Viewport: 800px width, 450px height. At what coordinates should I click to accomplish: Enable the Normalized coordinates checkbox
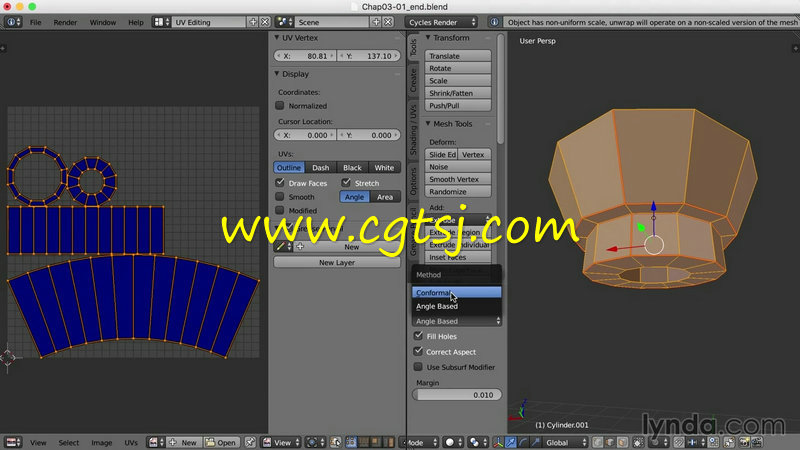point(280,106)
